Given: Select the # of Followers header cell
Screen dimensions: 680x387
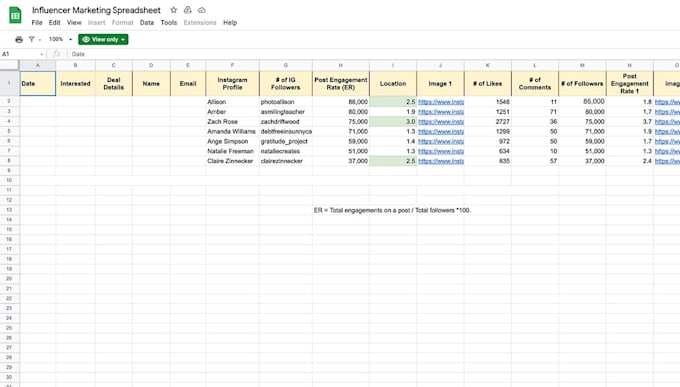Looking at the screenshot, I should coord(582,84).
